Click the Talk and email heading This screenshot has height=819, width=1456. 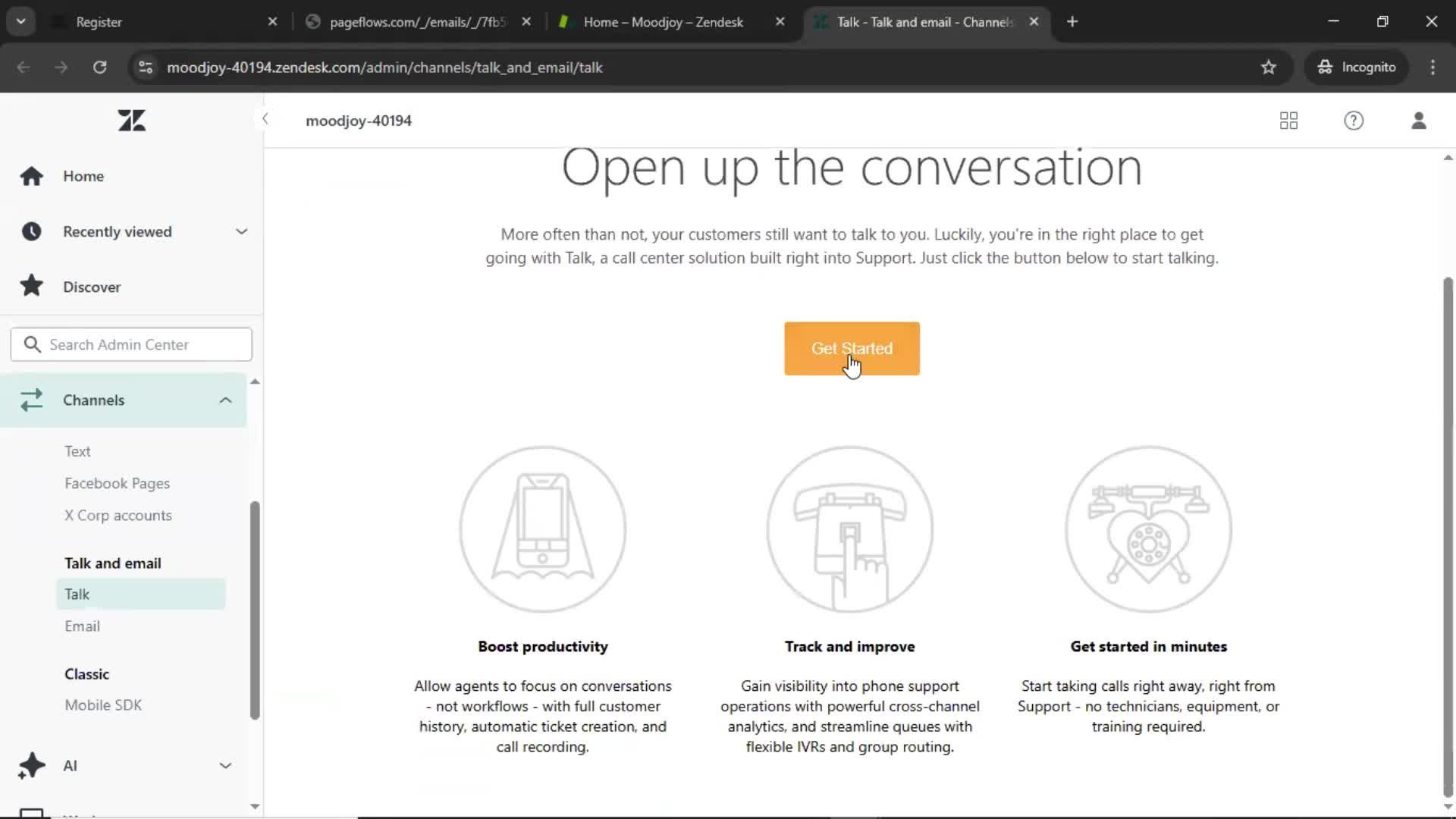coord(112,563)
